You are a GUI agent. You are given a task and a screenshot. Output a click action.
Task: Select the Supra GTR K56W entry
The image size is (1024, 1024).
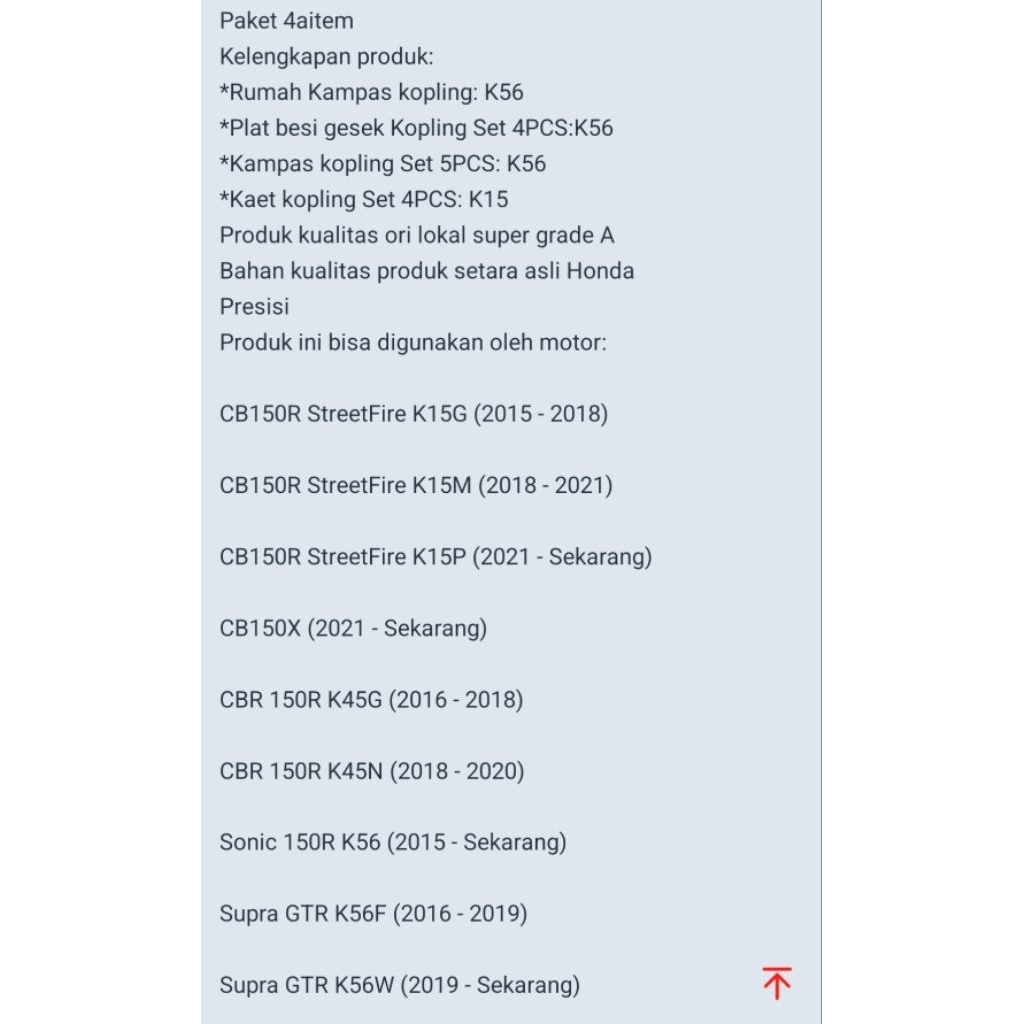[x=399, y=985]
